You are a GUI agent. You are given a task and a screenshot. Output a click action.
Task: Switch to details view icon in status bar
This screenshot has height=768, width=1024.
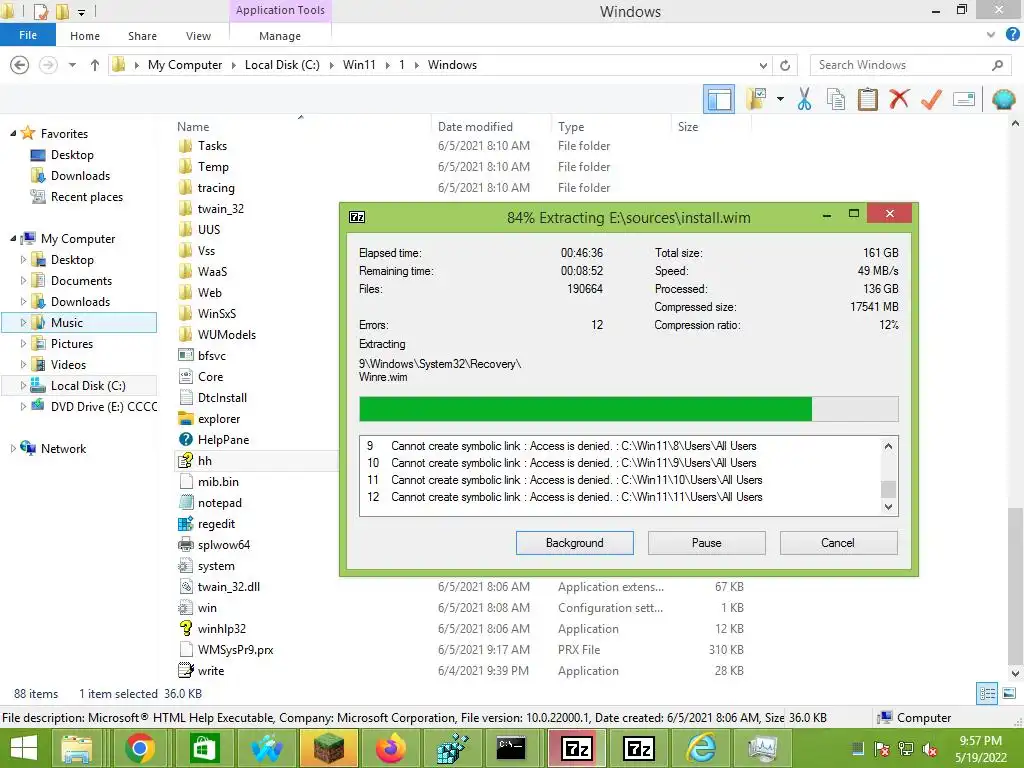coord(987,694)
